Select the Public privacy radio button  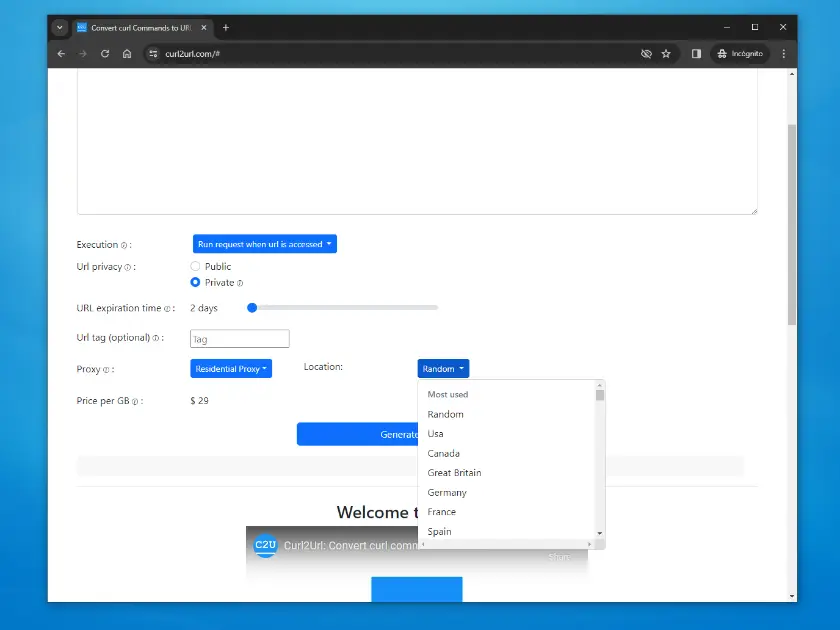(196, 266)
